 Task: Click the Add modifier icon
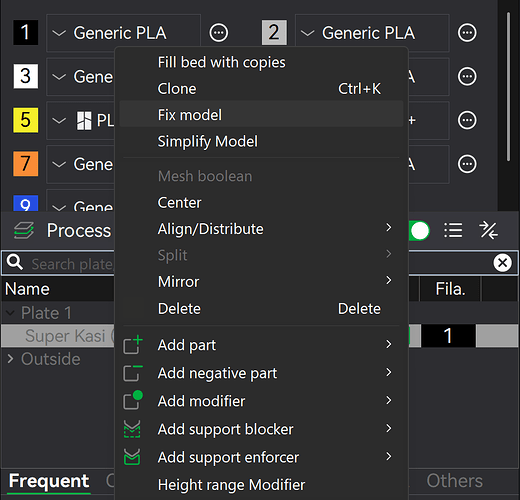[x=133, y=400]
